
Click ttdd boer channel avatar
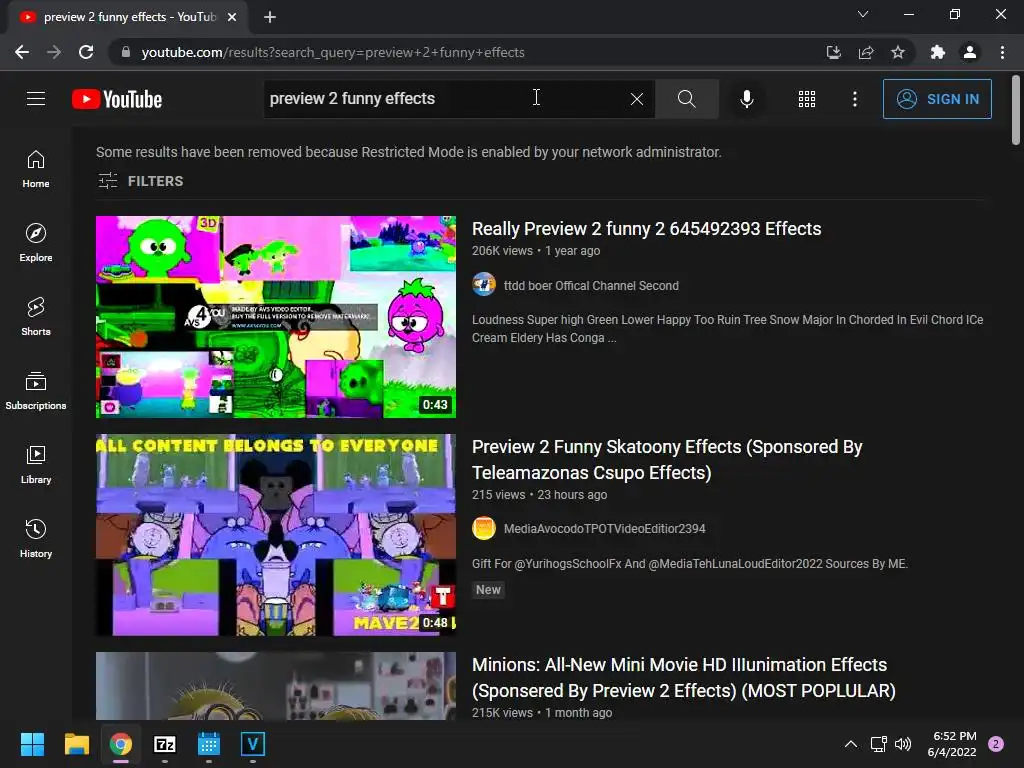(x=484, y=285)
